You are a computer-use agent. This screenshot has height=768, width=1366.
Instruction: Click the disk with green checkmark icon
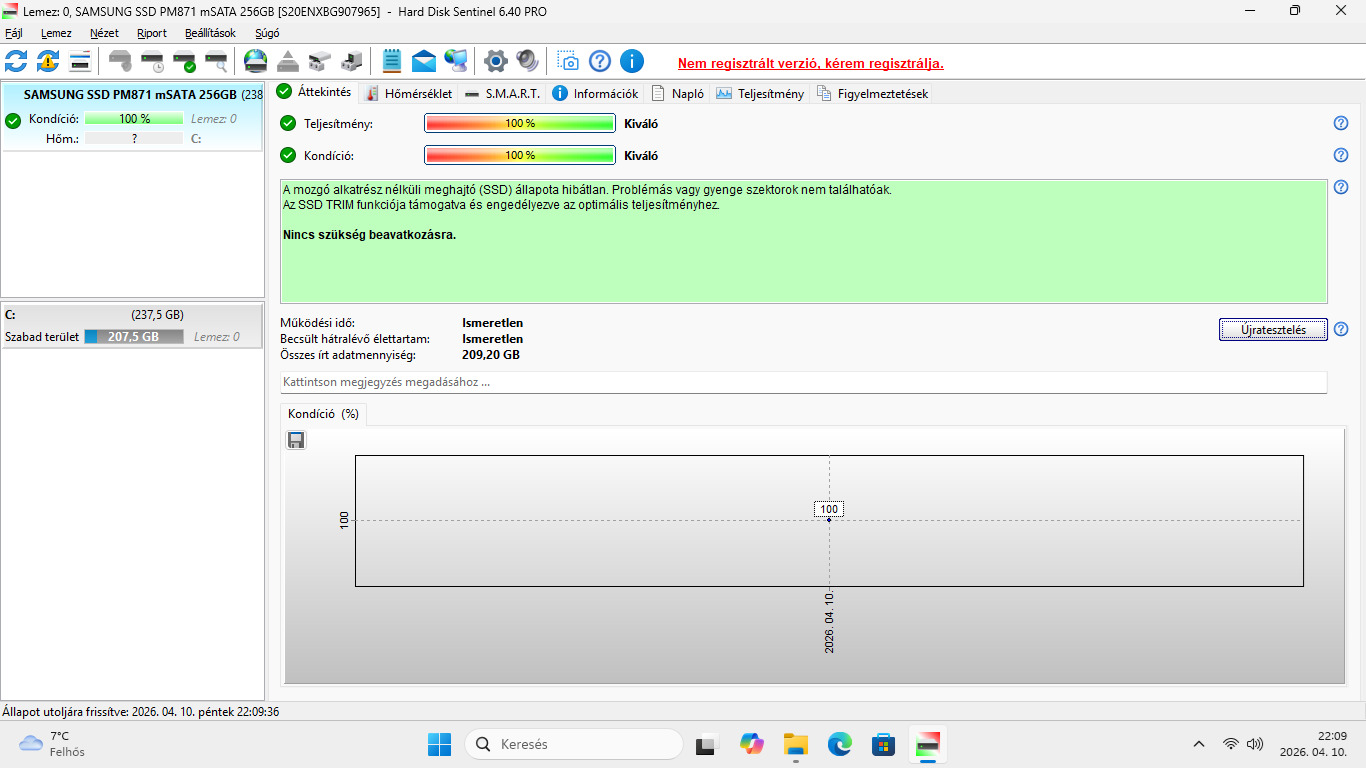(x=184, y=61)
